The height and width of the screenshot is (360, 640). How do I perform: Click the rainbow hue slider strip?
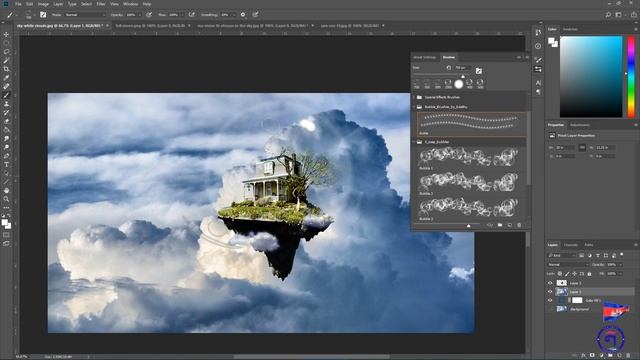[x=631, y=77]
